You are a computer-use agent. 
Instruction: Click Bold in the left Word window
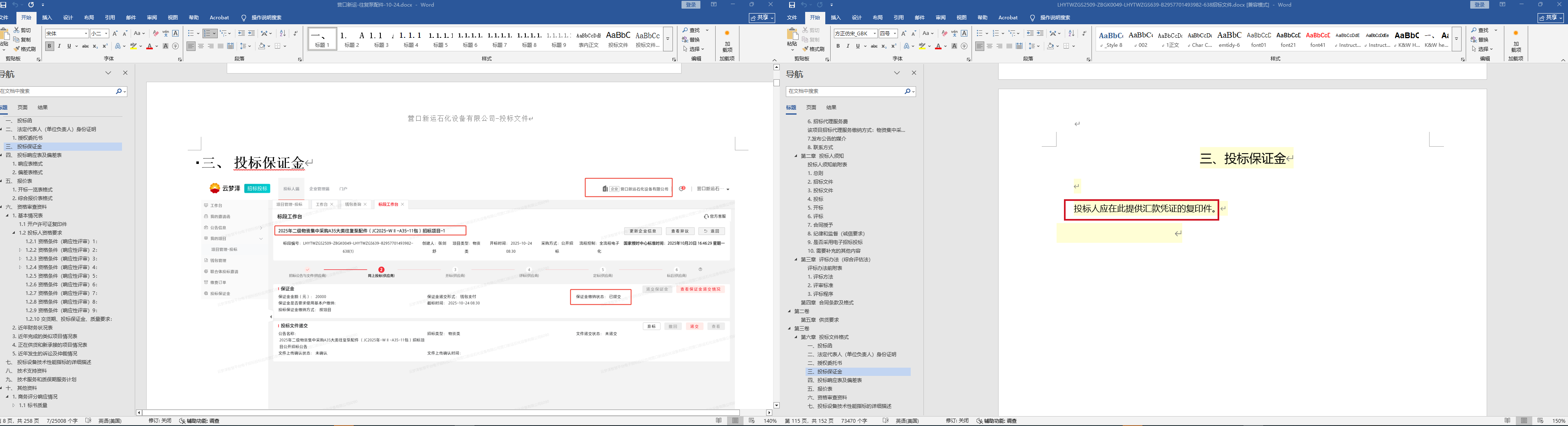[49, 46]
